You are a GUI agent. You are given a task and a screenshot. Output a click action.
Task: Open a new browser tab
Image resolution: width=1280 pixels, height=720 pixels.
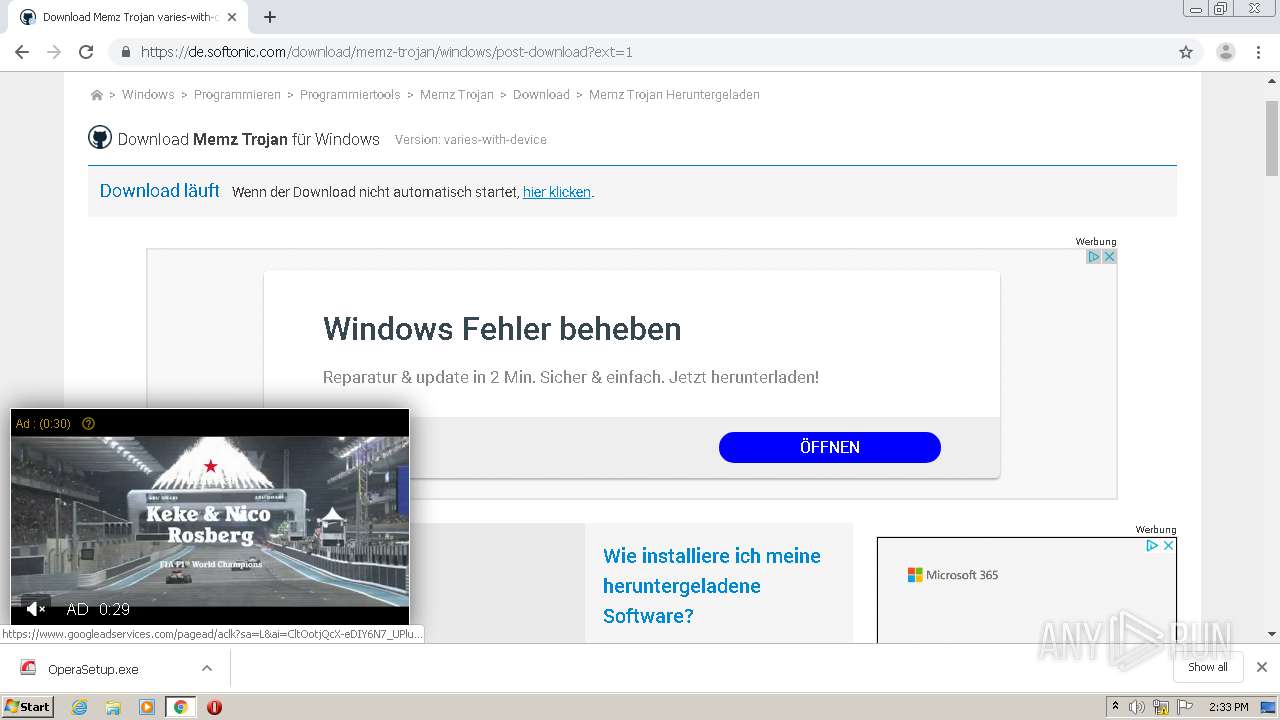270,17
